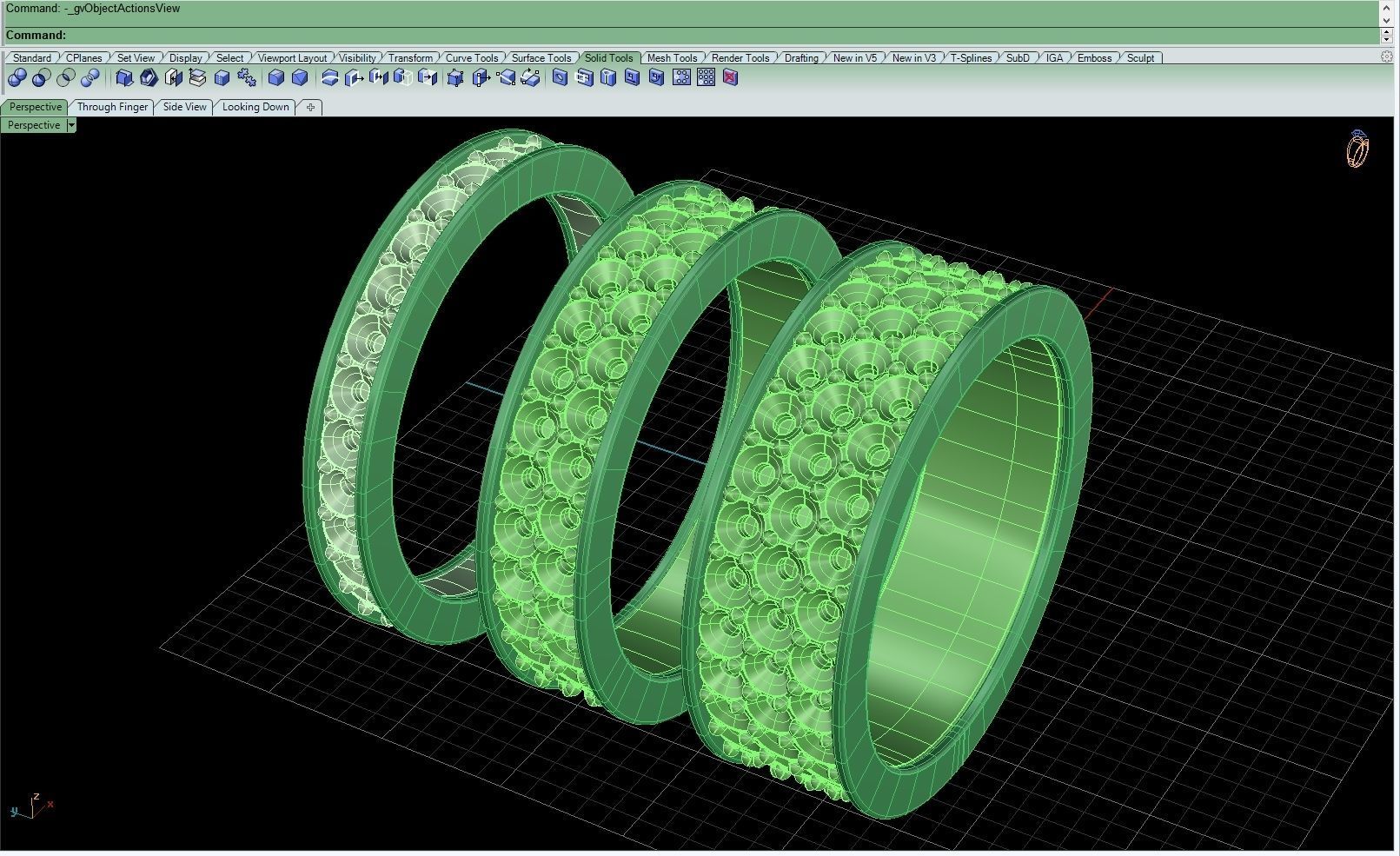This screenshot has height=856, width=1400.
Task: Click the Turn On Solid Control Points icon
Action: click(456, 78)
